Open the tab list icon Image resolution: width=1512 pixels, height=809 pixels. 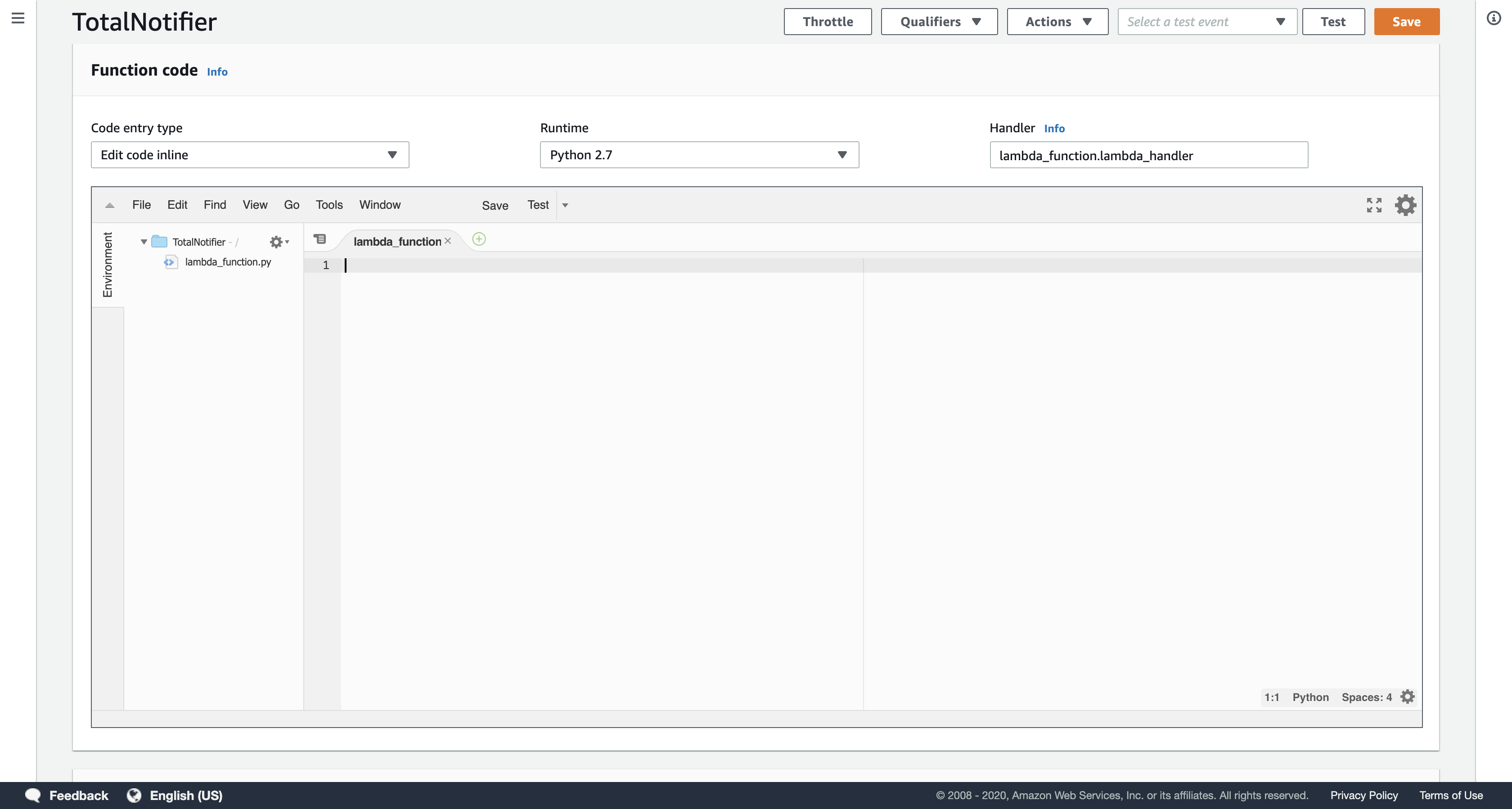tap(320, 239)
